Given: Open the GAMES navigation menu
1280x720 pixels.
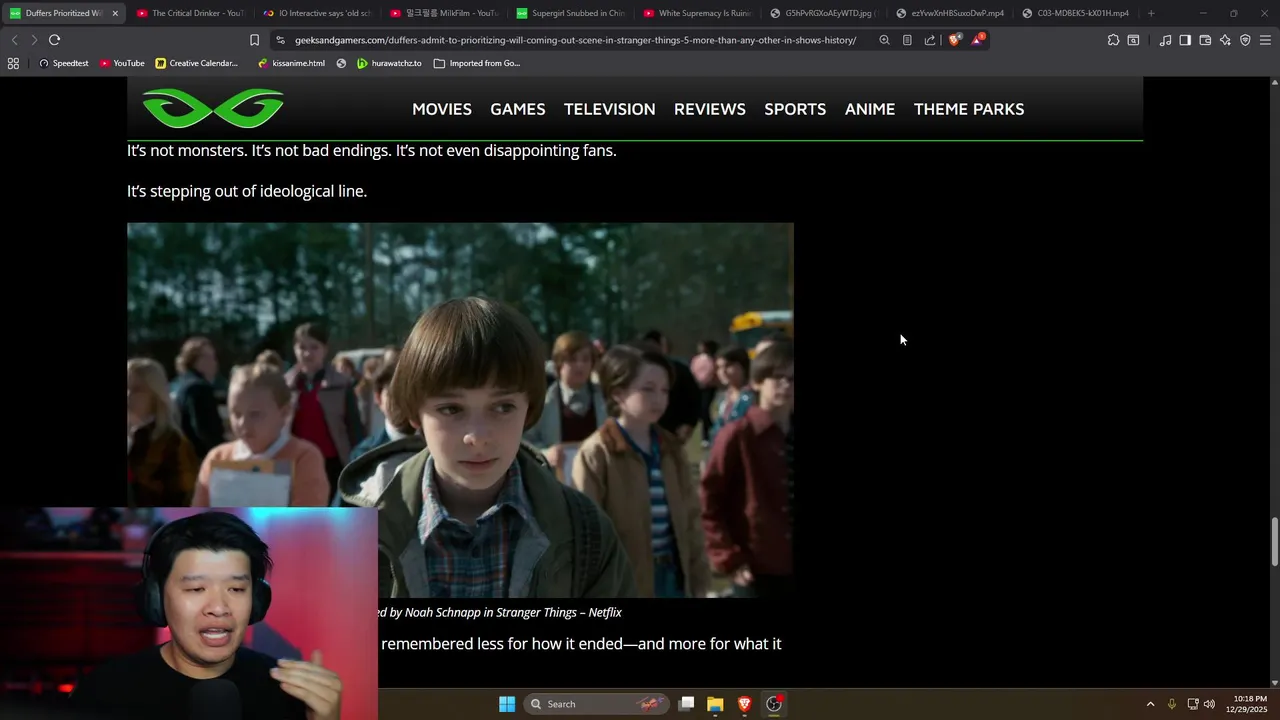Looking at the screenshot, I should coord(518,109).
